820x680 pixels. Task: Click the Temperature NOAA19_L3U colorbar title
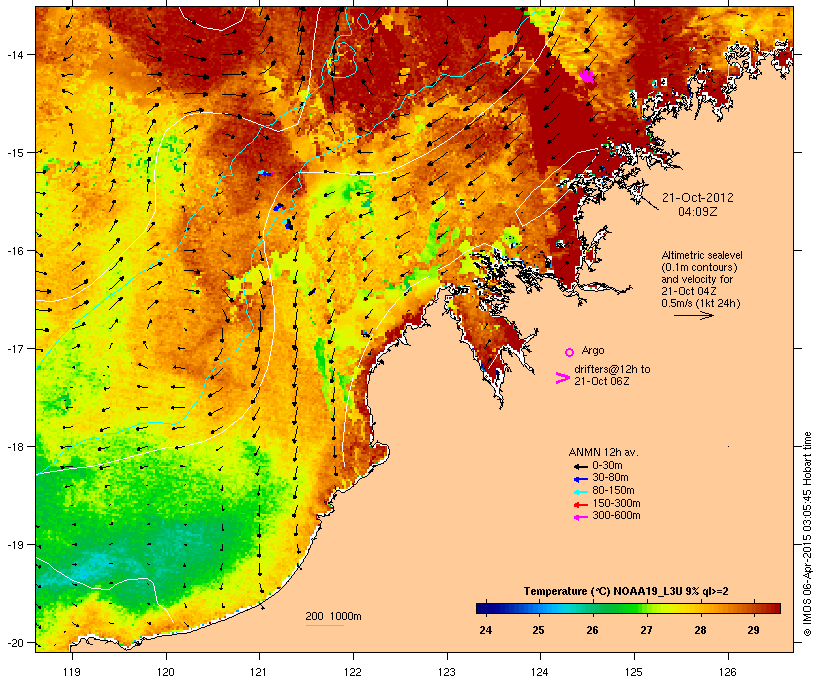tap(627, 591)
